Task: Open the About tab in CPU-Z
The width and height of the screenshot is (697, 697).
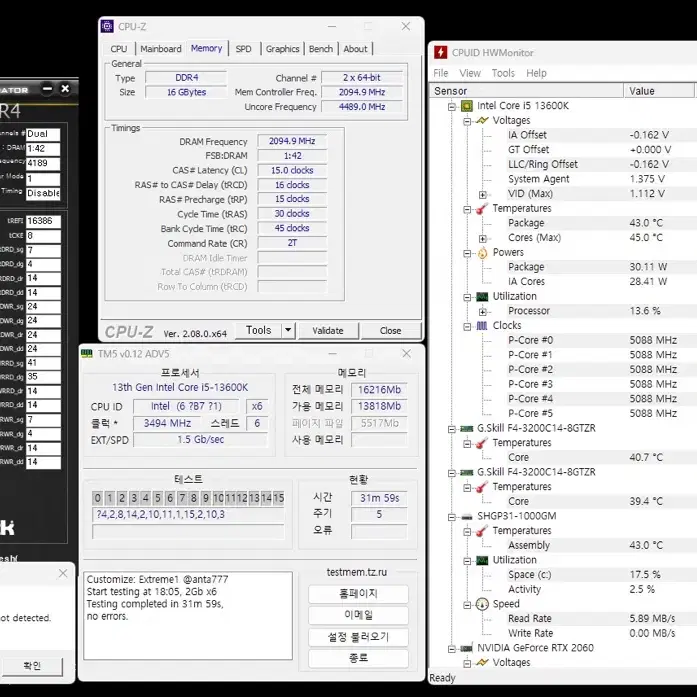Action: (x=355, y=49)
